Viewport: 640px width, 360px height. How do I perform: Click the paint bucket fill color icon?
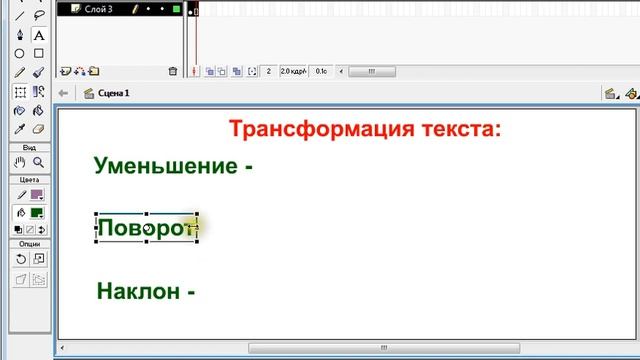click(21, 213)
